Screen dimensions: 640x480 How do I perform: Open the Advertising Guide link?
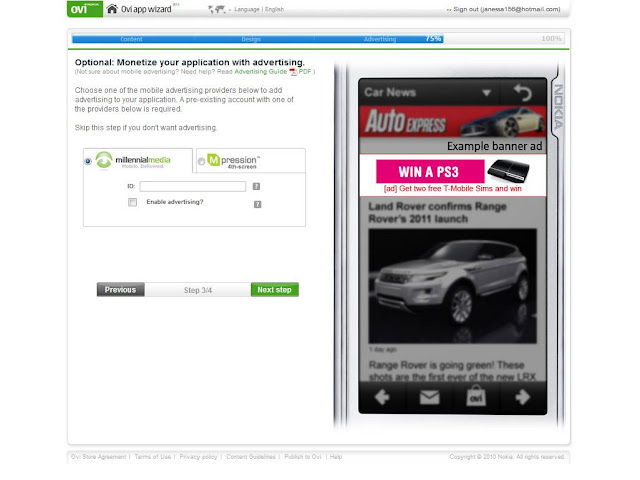(260, 71)
